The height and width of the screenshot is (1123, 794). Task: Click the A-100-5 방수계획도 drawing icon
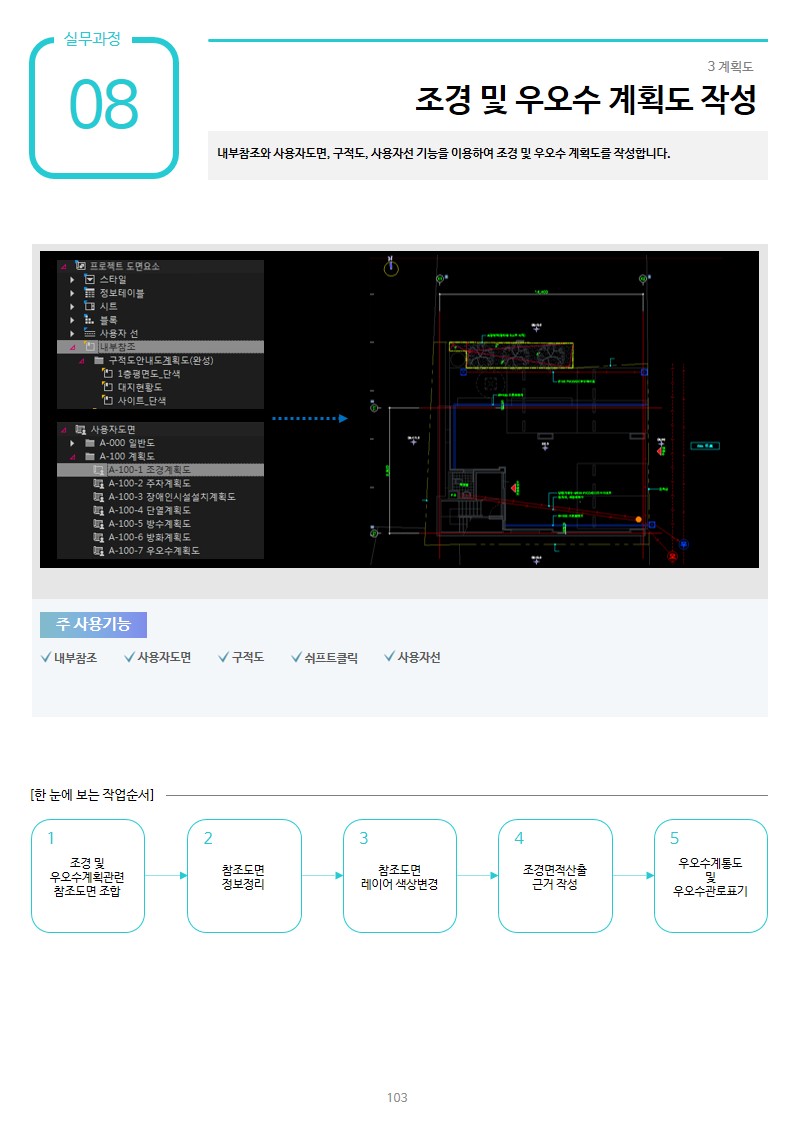(x=99, y=524)
